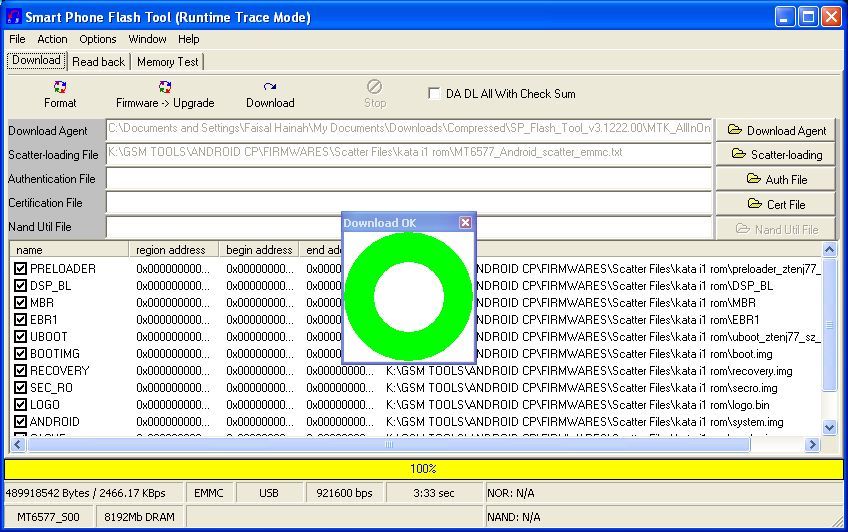Screen dimensions: 848x532
Task: Click the Certification File field
Action: click(x=409, y=203)
